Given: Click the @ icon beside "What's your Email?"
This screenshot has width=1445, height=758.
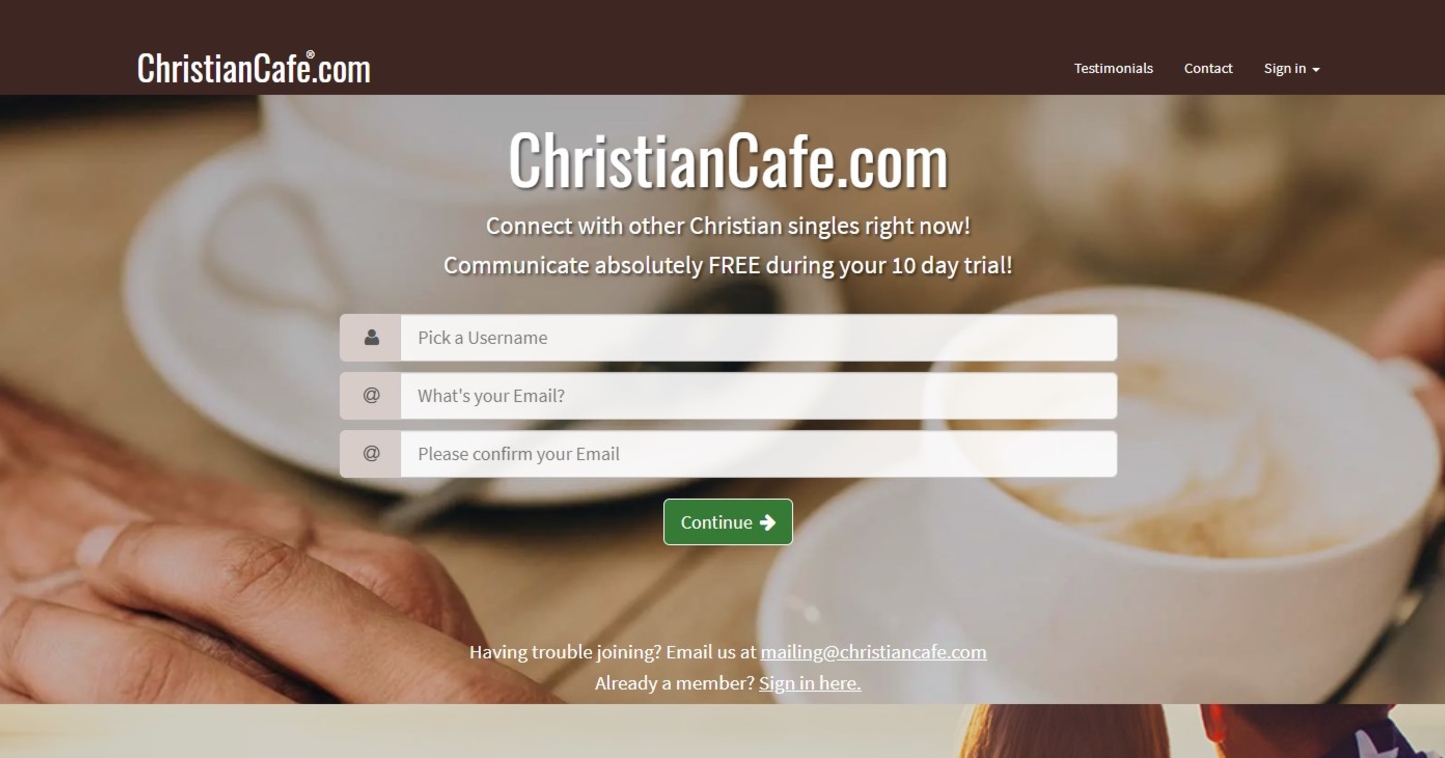Looking at the screenshot, I should (x=371, y=396).
